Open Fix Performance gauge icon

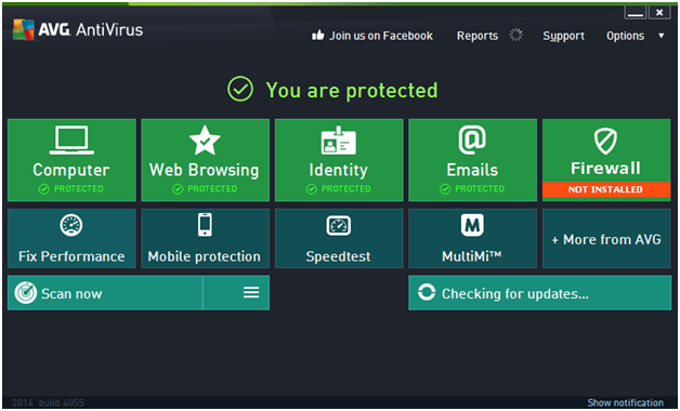[x=71, y=225]
